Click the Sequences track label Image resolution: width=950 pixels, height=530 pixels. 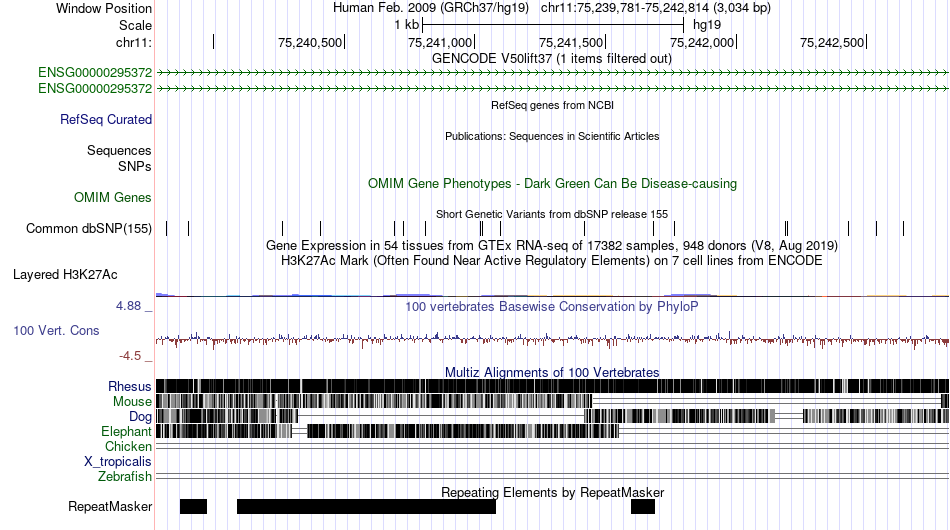(x=119, y=150)
